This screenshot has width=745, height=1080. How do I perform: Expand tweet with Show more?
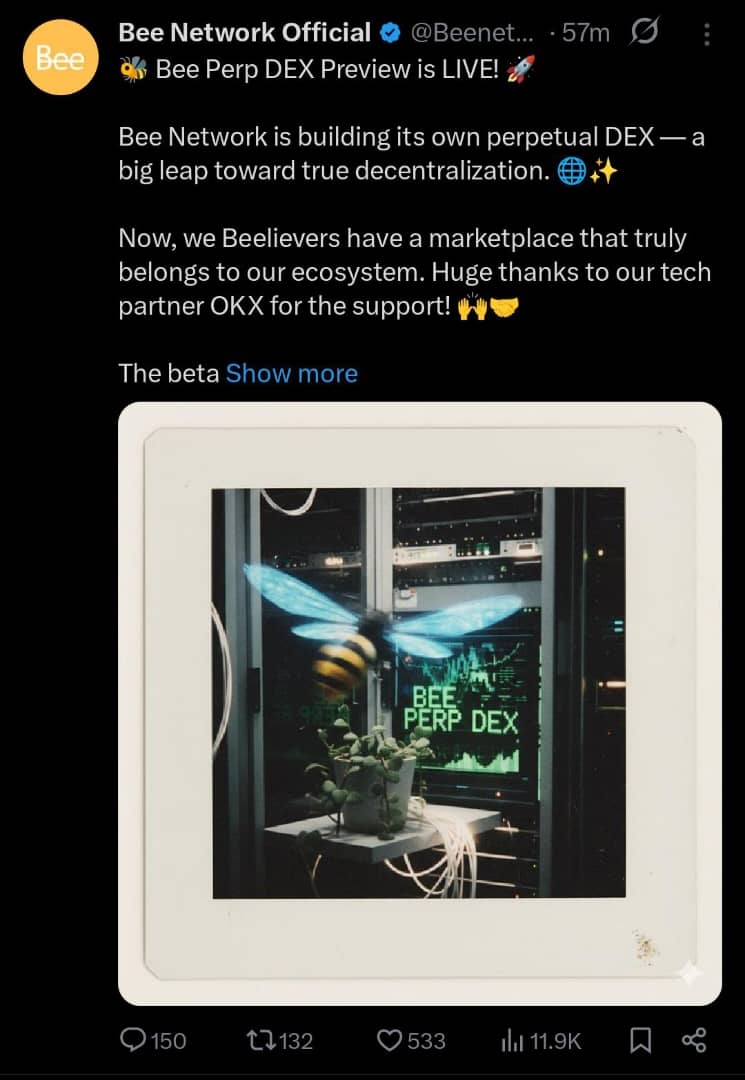[292, 373]
